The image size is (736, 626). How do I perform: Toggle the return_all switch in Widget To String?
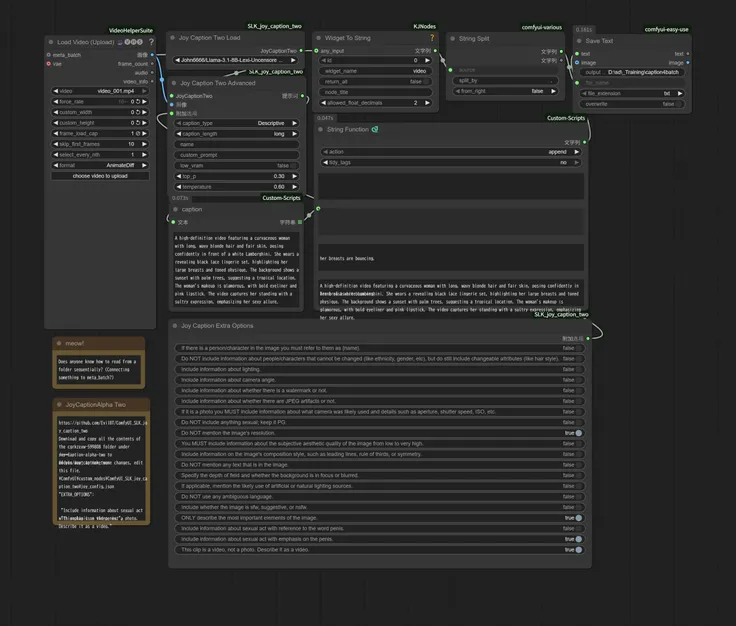tap(376, 82)
